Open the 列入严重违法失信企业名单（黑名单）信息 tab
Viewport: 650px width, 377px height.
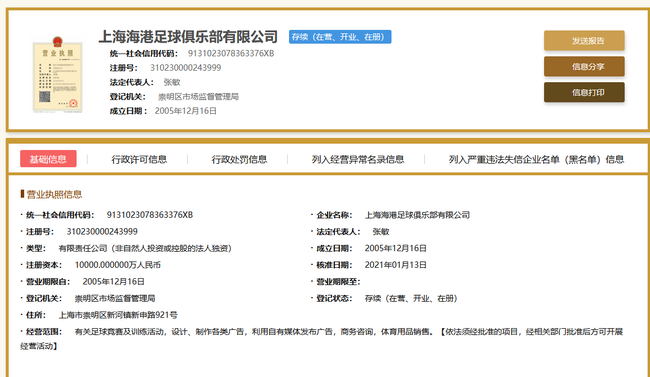[536, 159]
